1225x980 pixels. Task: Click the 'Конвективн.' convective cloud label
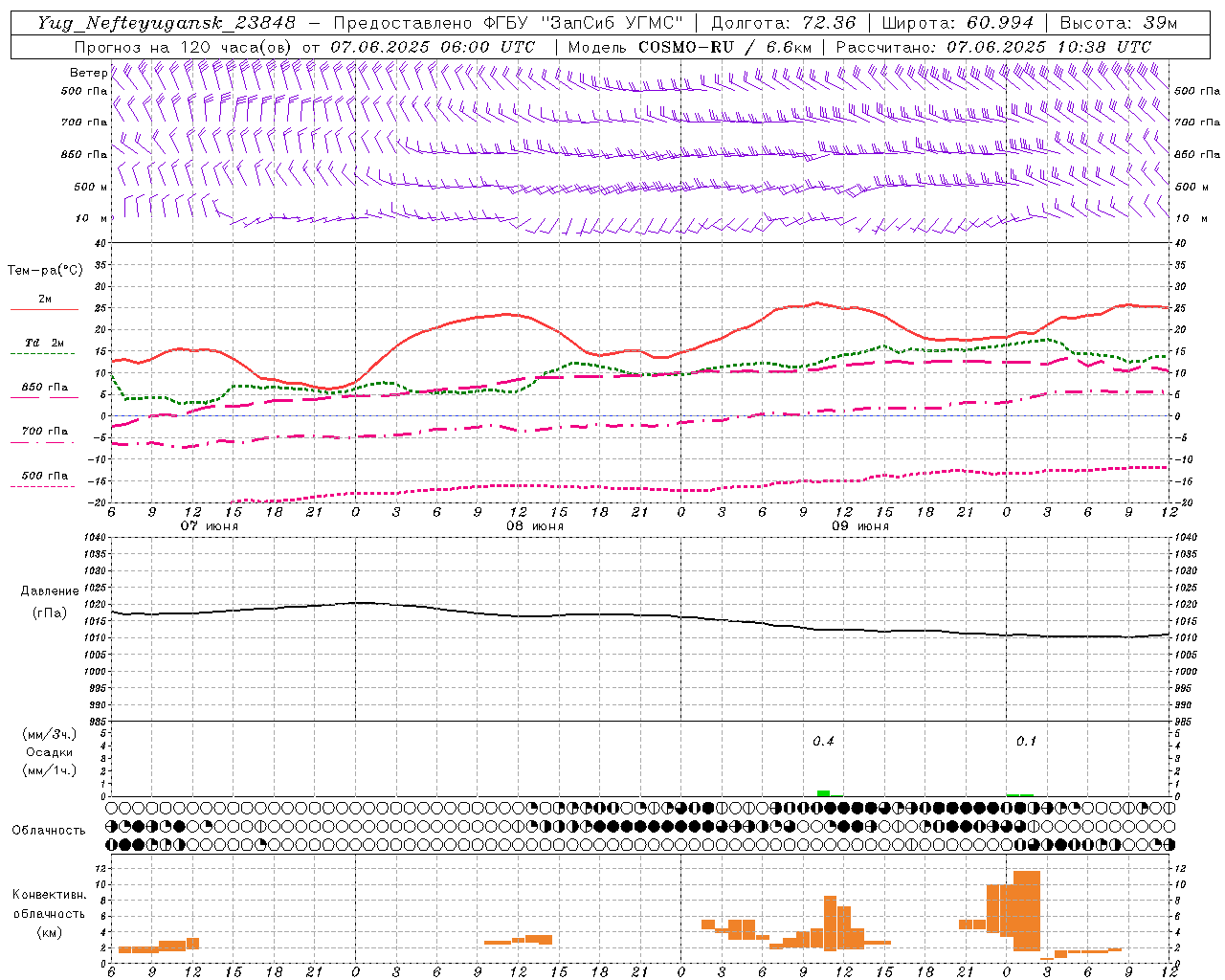tap(49, 895)
